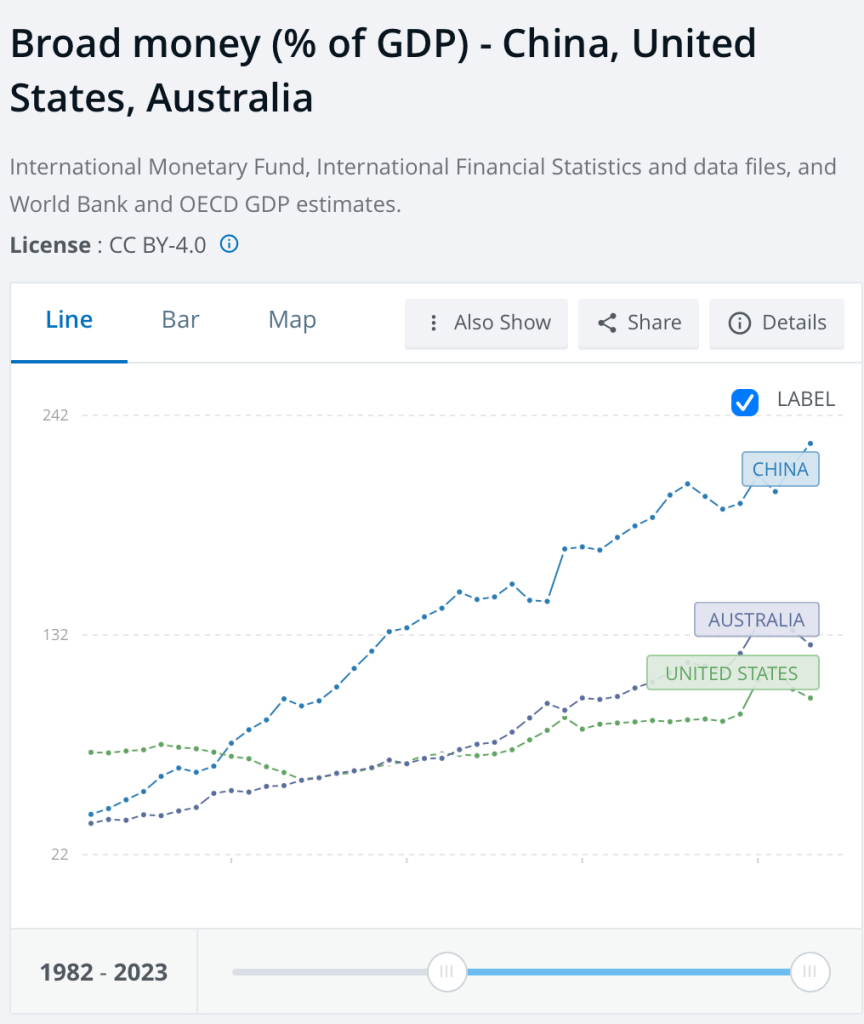
Task: Click the last China data point
Action: pyautogui.click(x=810, y=443)
